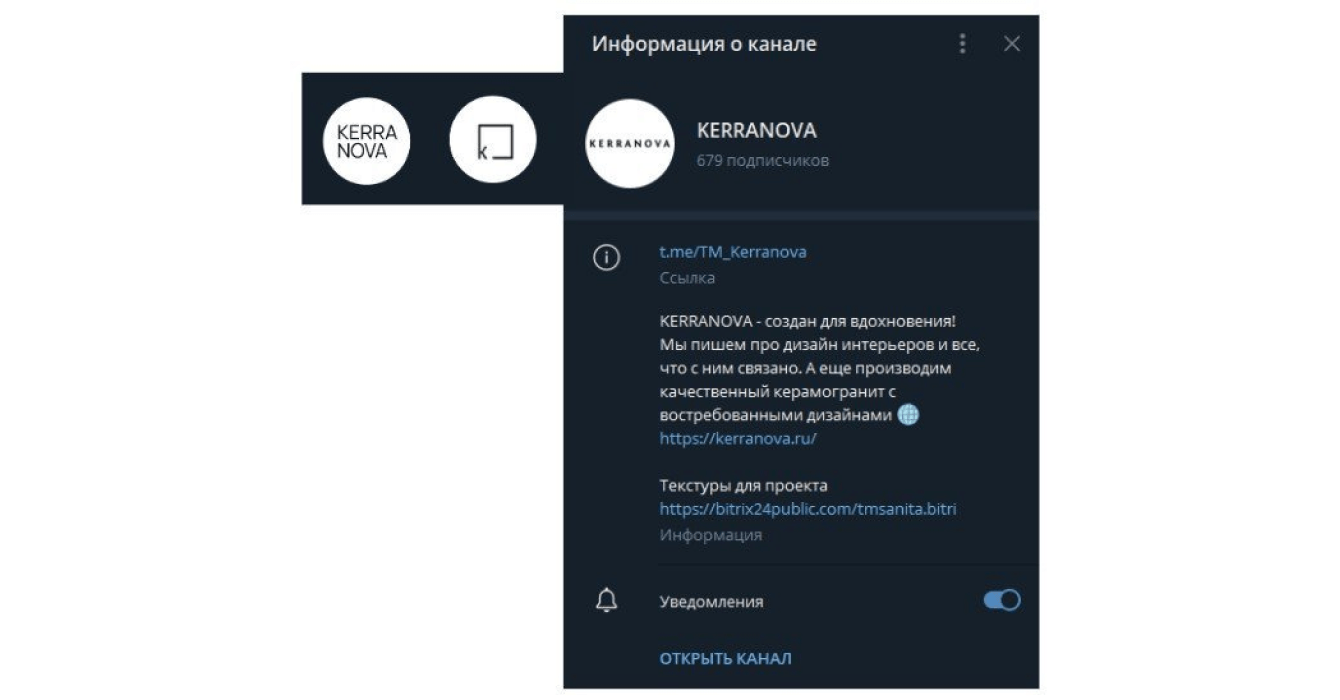Open the t.me/TM_Kerranova link
Image resolution: width=1340 pixels, height=700 pixels.
click(733, 252)
